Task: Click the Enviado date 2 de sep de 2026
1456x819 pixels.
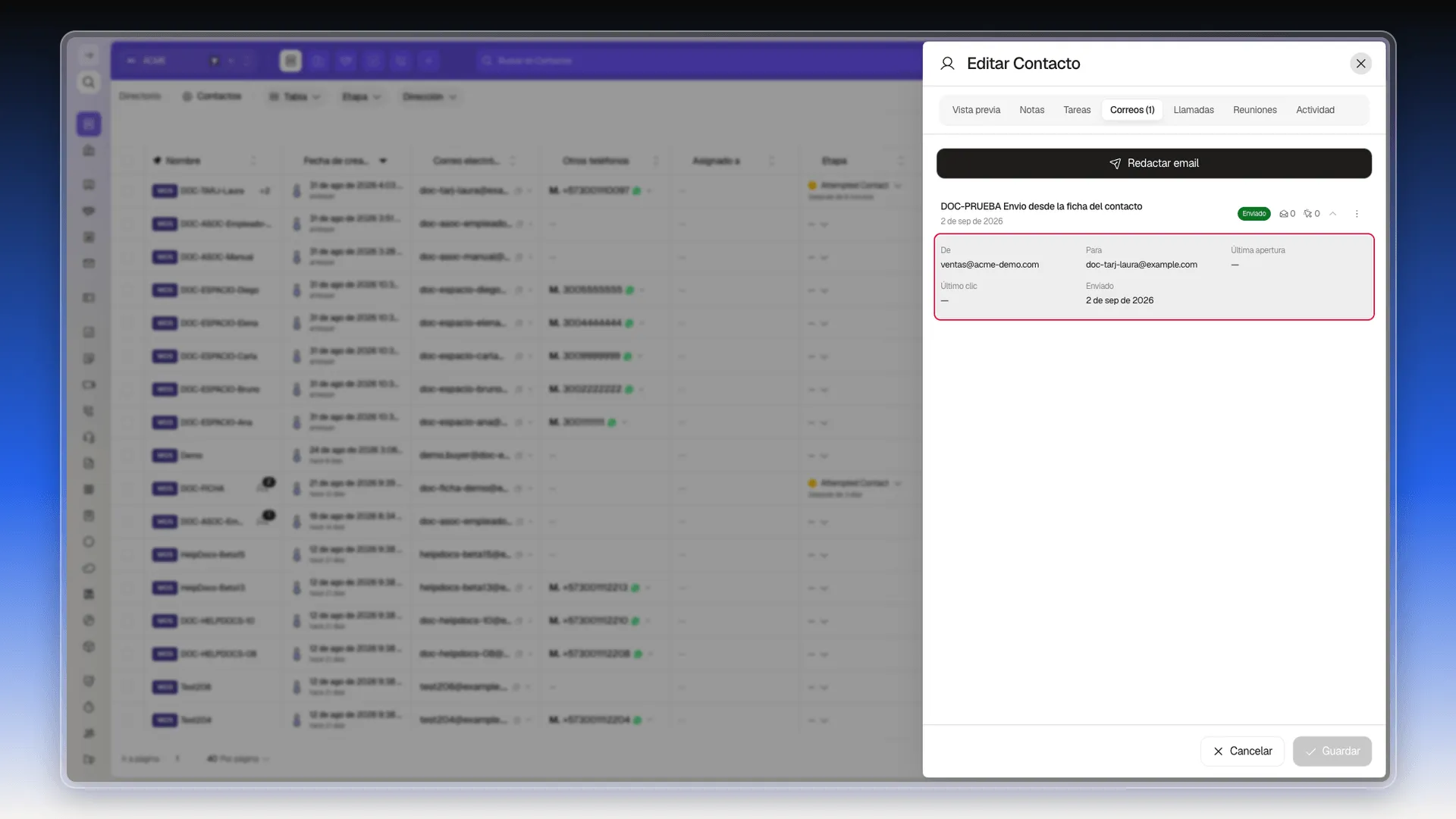Action: [1119, 300]
